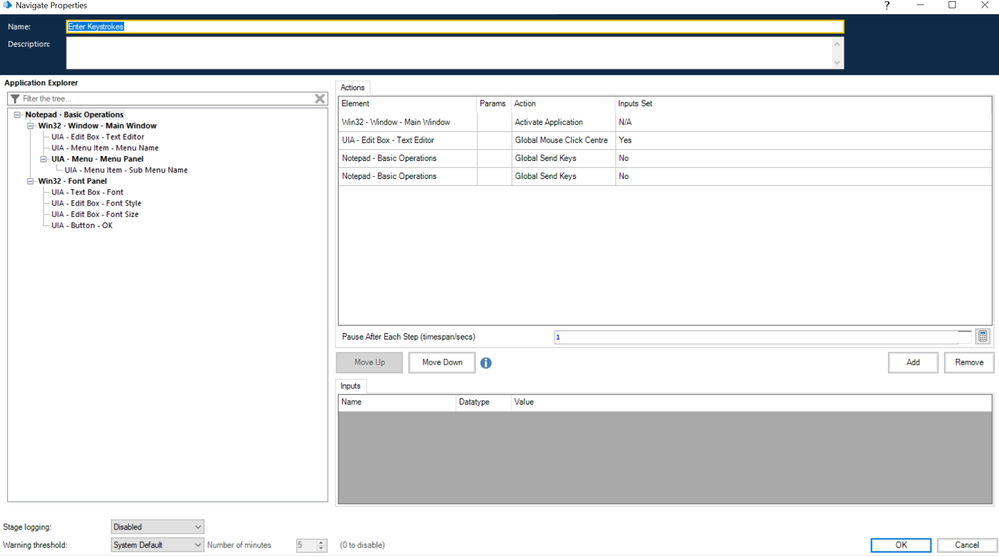This screenshot has height=556, width=999.
Task: Select the Global Mouse Click Centre action row
Action: pyautogui.click(x=560, y=140)
